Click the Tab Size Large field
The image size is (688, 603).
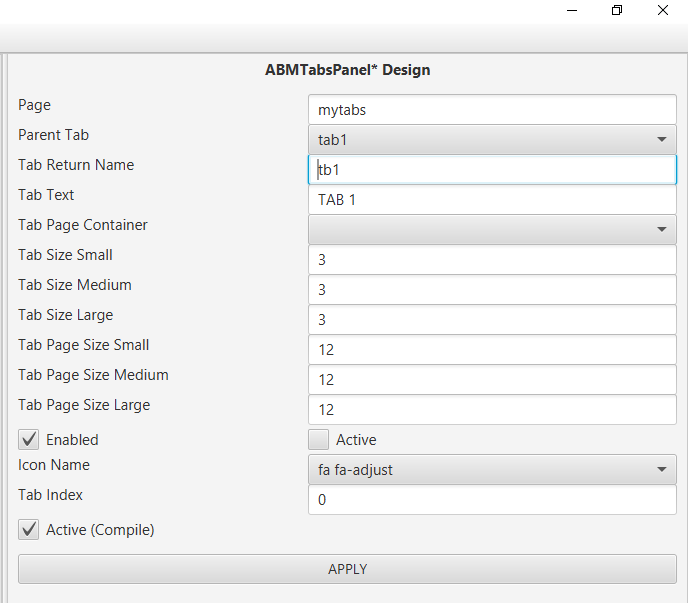pos(492,320)
